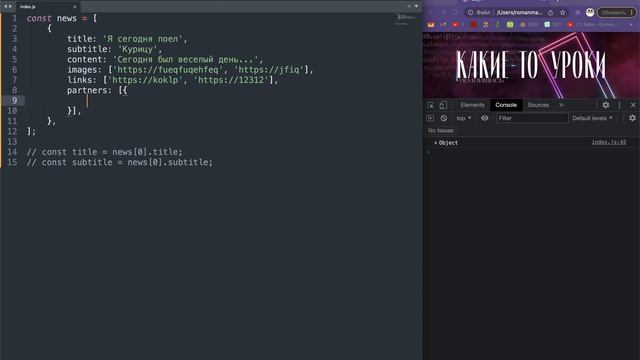Navigate editor tabs with the left arrow
640x360 pixels.
coord(5,6)
